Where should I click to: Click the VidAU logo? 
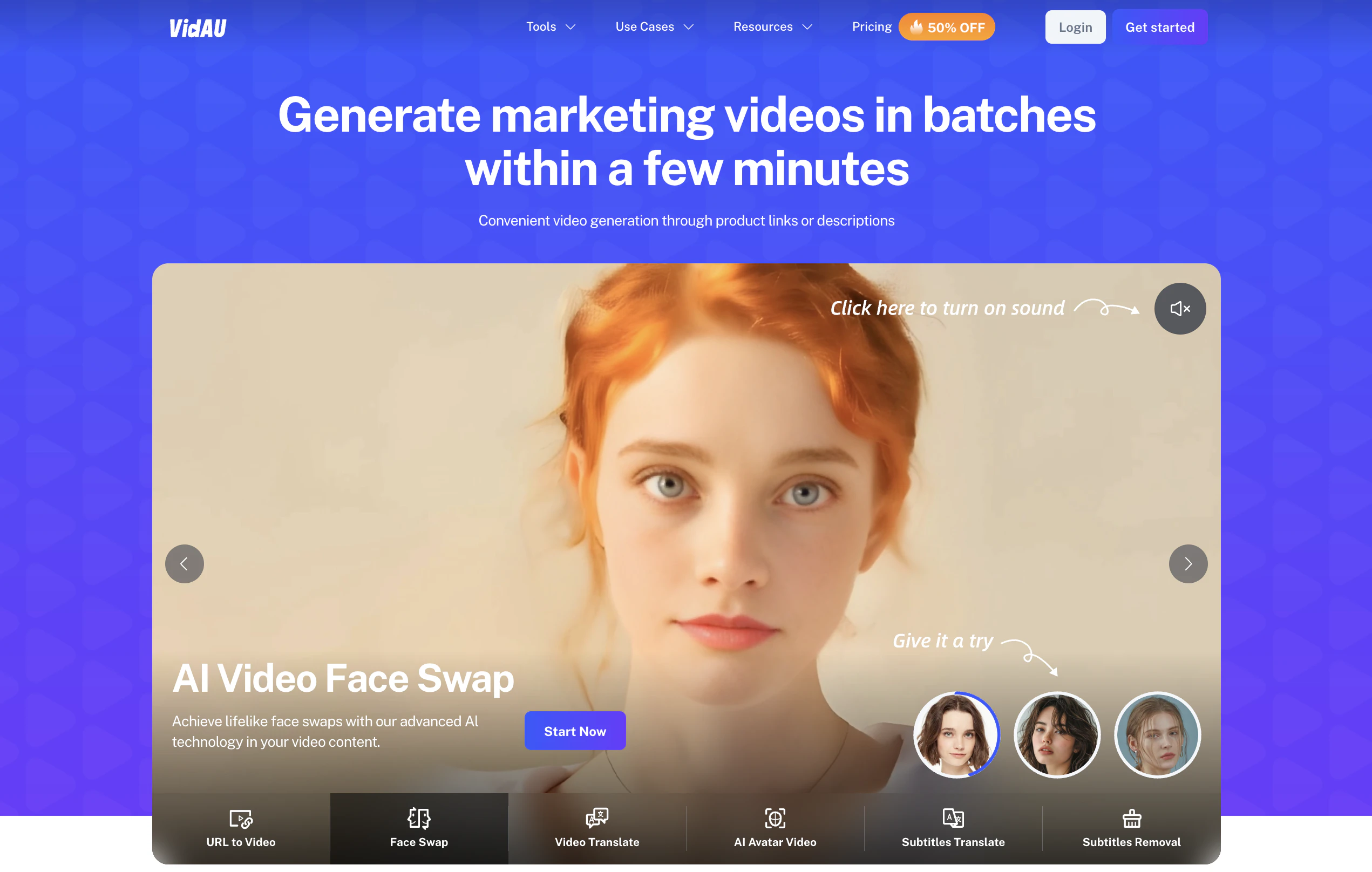(x=198, y=26)
